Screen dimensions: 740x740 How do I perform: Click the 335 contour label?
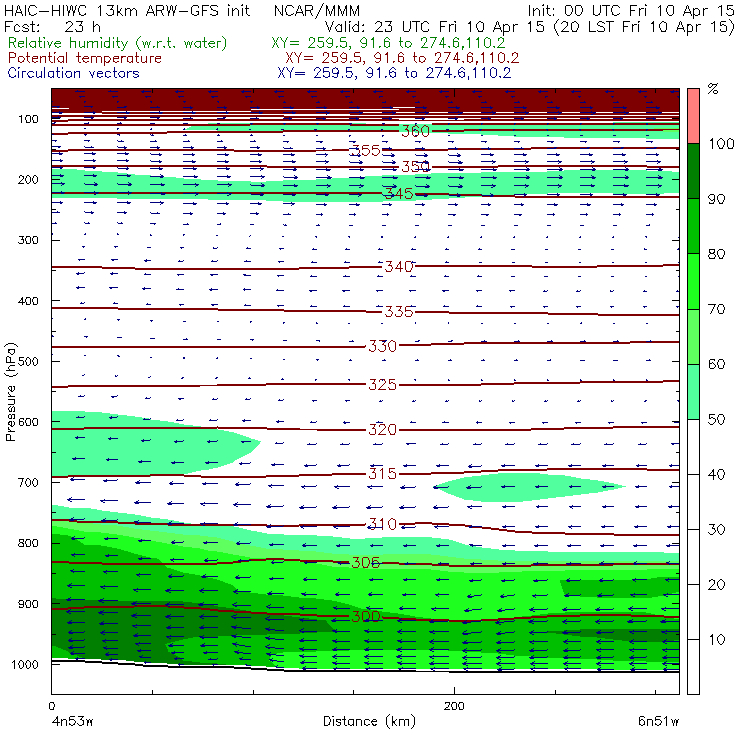tap(399, 311)
